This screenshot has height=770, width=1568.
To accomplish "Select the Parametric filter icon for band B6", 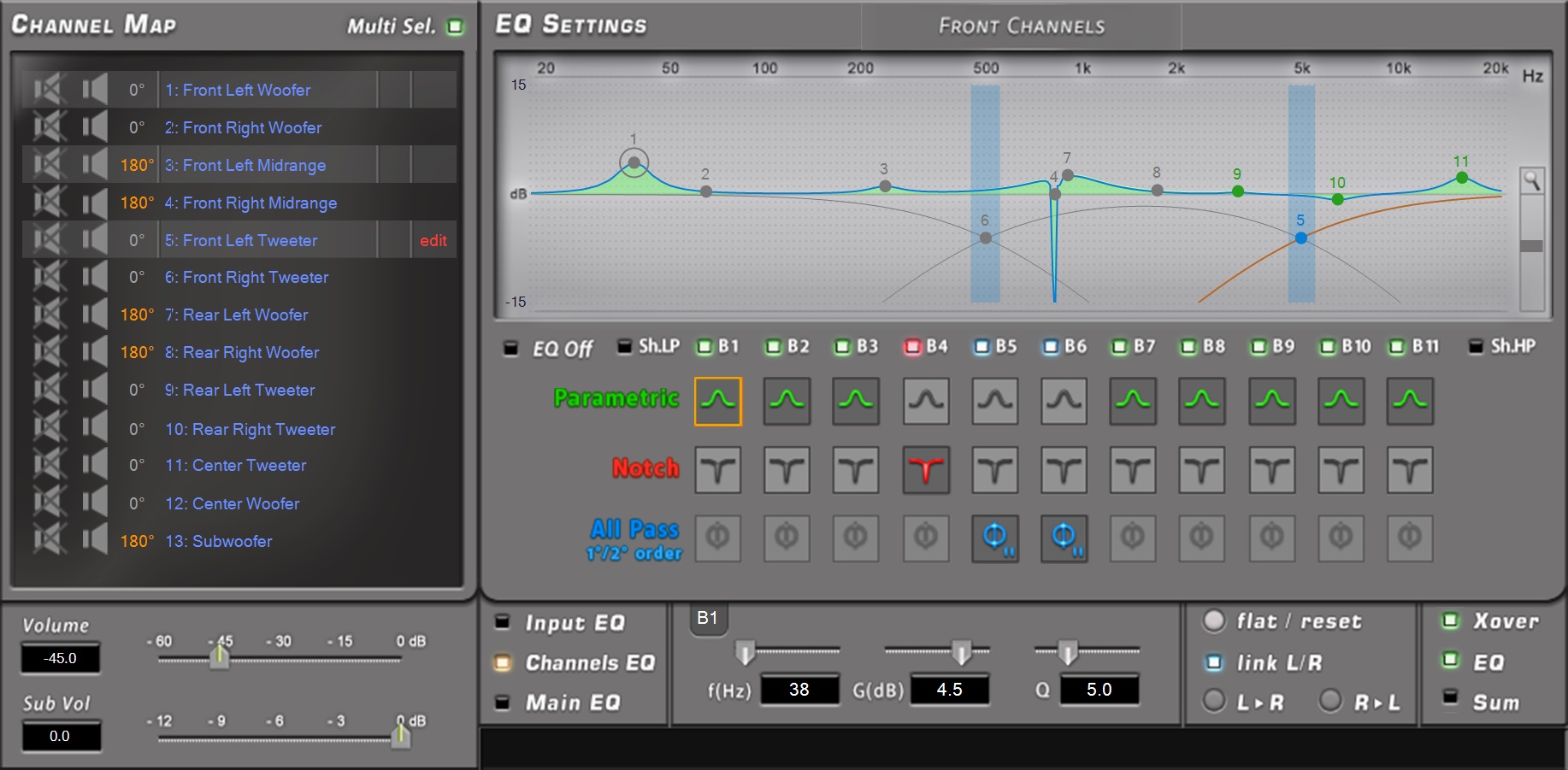I will point(1064,401).
